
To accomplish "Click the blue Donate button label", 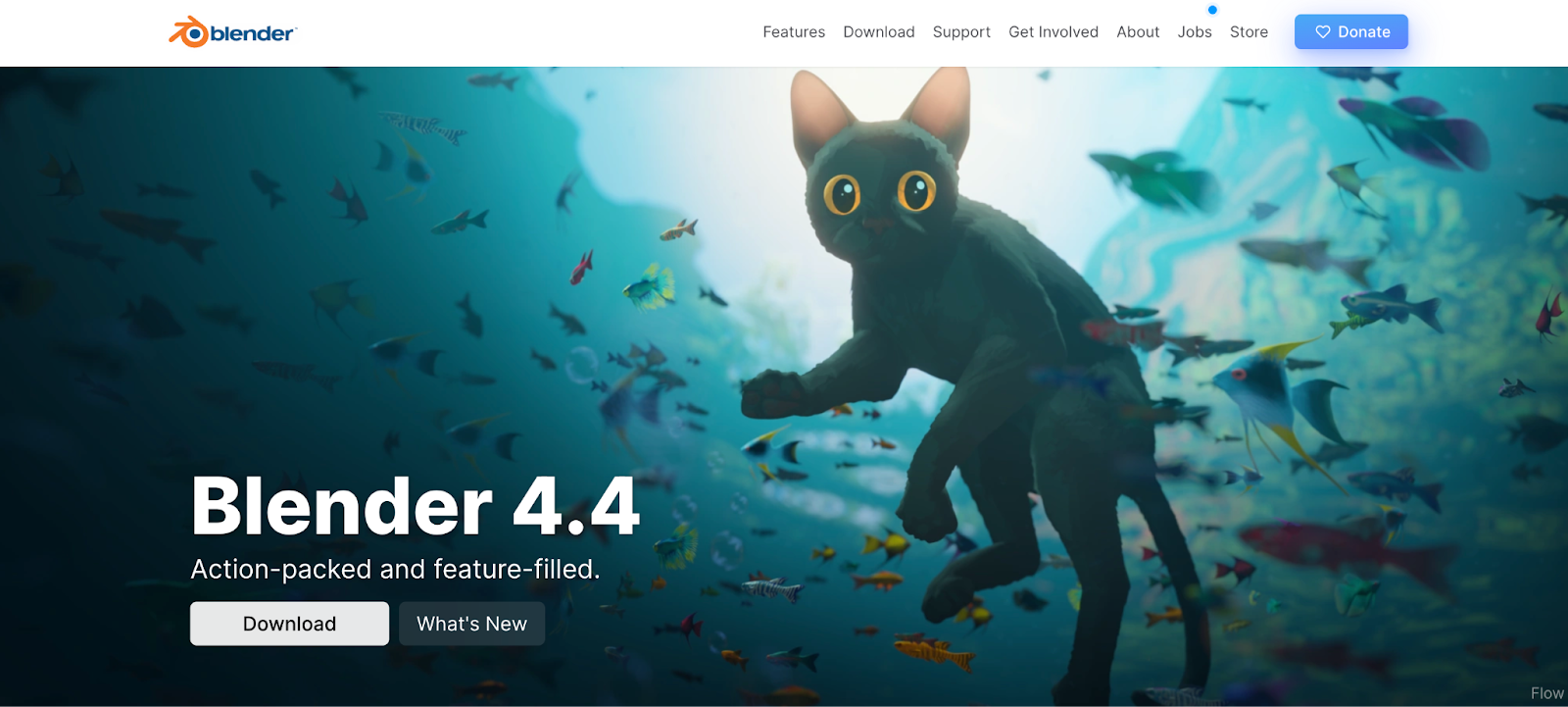I will point(1364,32).
